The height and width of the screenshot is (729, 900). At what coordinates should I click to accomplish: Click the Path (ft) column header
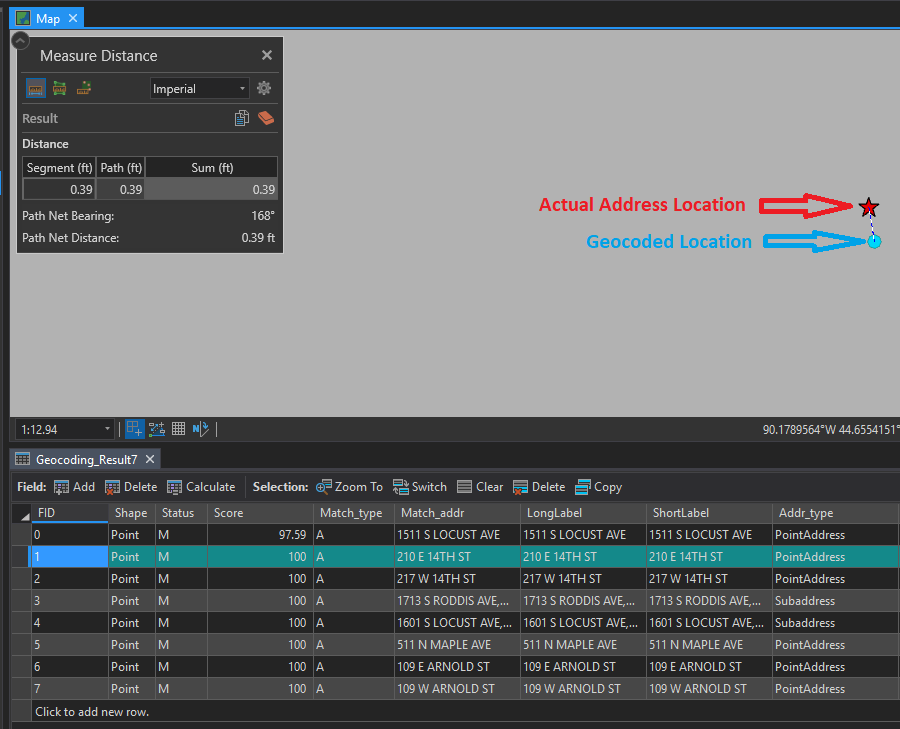(x=121, y=168)
